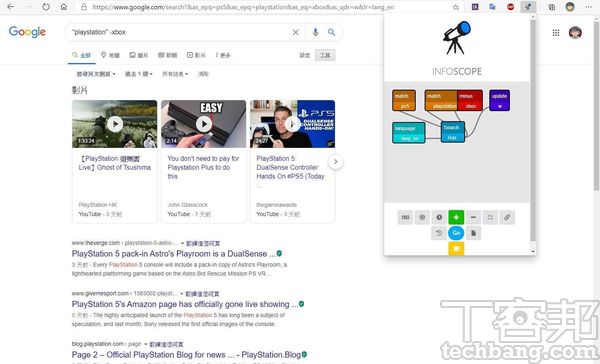This screenshot has height=364, width=600.
Task: Click the green plus add-node button in Infoscope
Action: [x=456, y=217]
